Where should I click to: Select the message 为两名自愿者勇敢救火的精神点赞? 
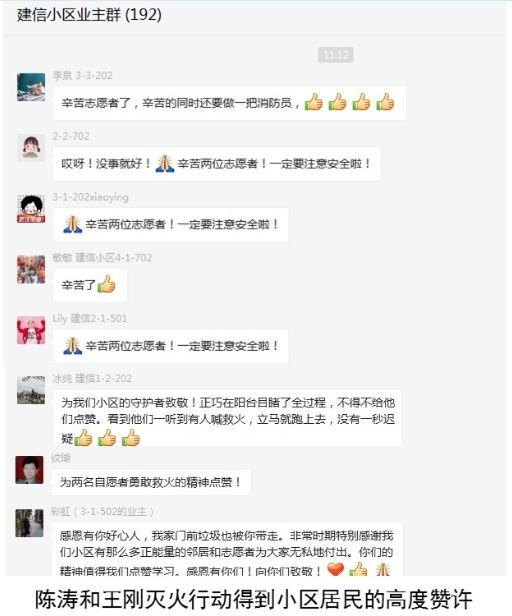[151, 482]
